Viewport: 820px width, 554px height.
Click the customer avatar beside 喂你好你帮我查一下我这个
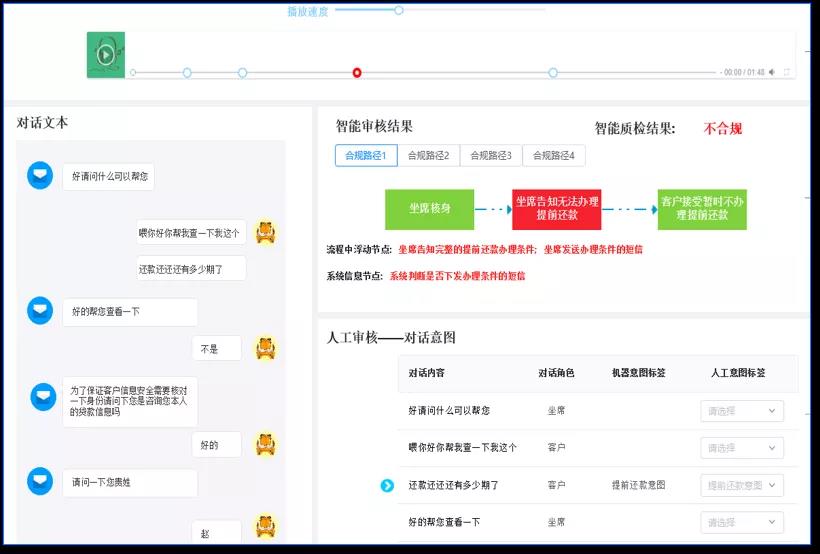tap(266, 232)
